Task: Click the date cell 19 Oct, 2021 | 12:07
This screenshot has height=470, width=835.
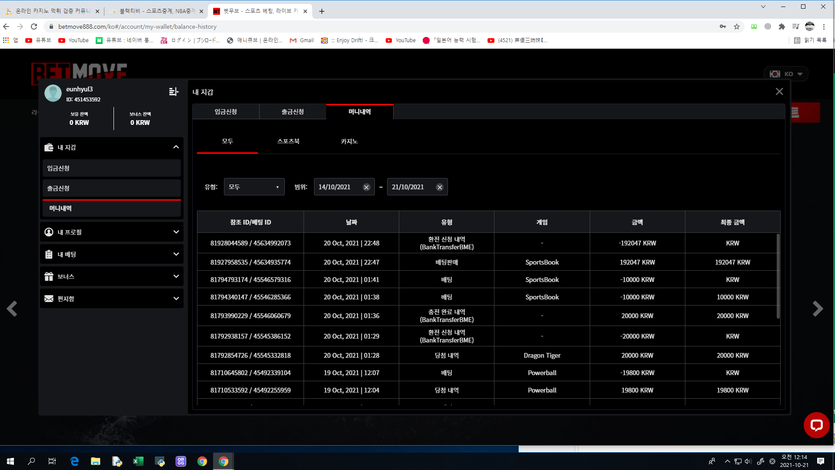Action: [x=351, y=373]
